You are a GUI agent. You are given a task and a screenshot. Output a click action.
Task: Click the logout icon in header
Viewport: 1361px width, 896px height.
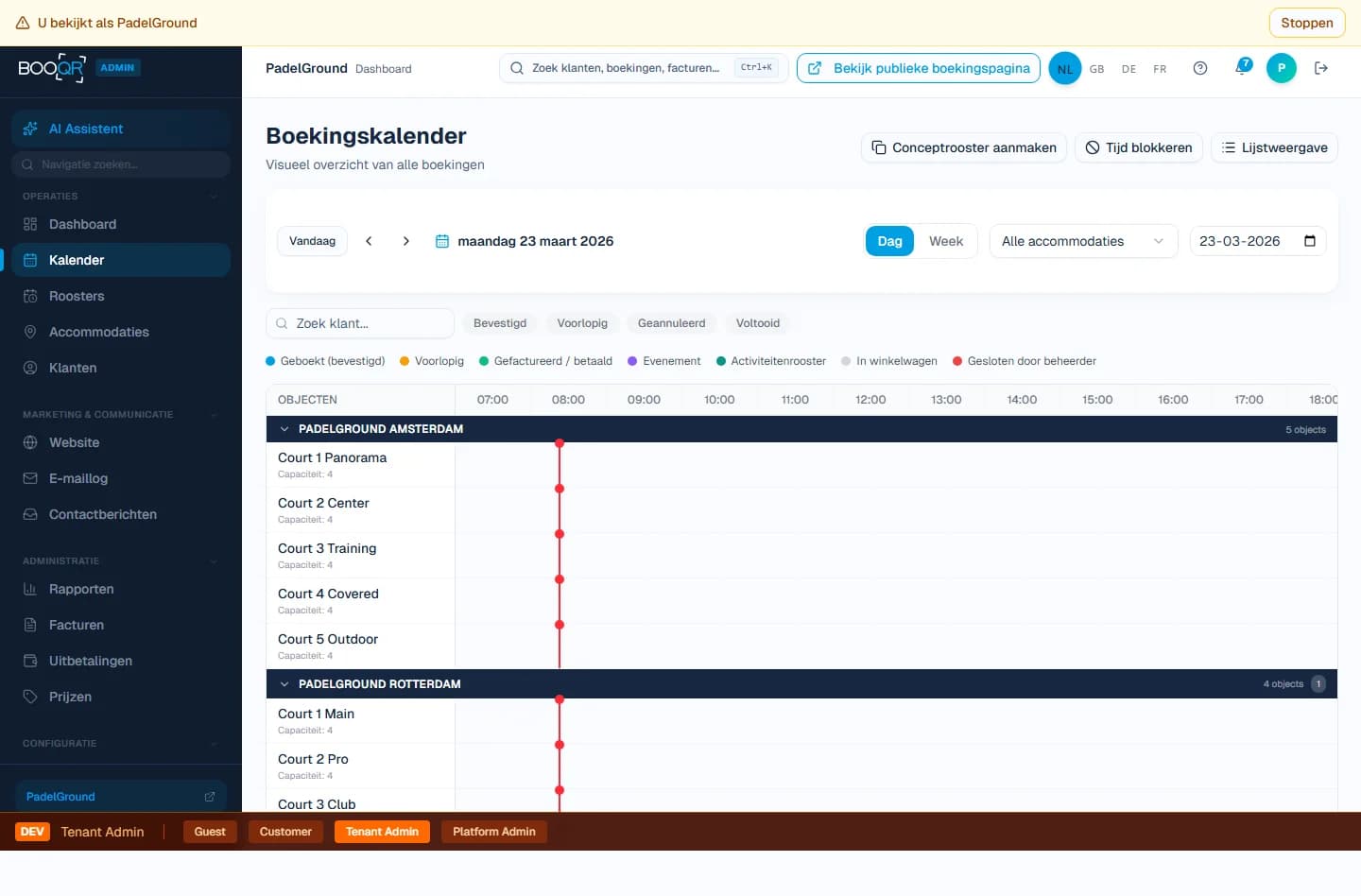[x=1321, y=68]
